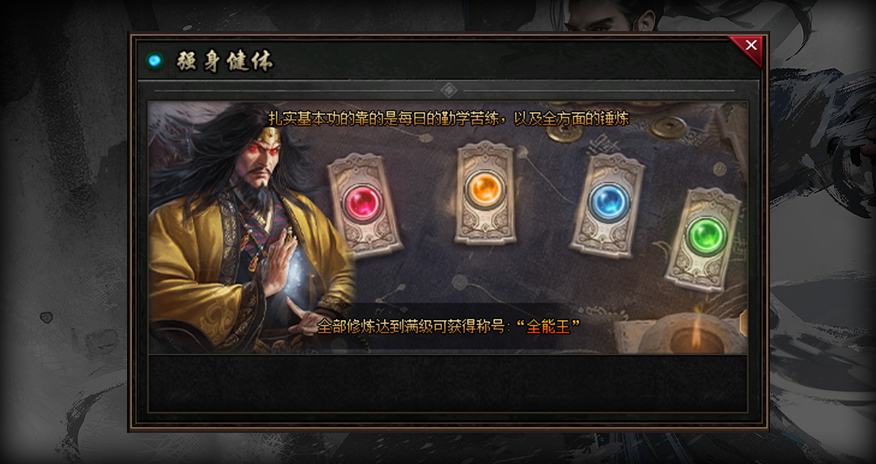The width and height of the screenshot is (876, 464).
Task: Select the green orb tablet
Action: click(x=703, y=239)
